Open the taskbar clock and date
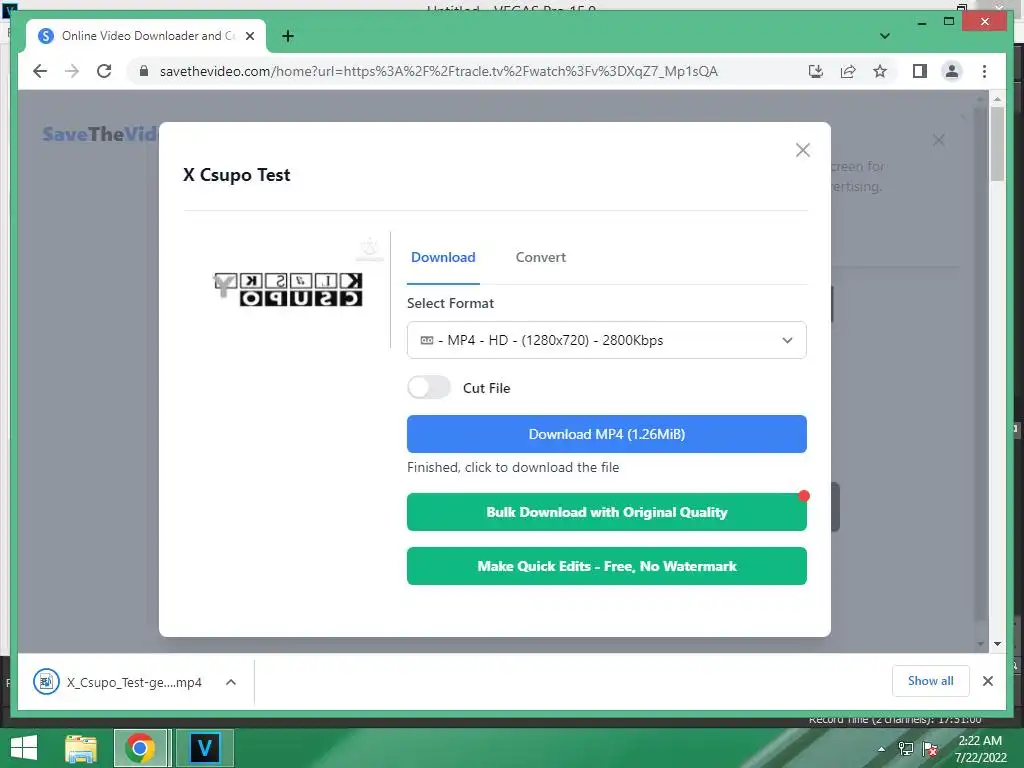The image size is (1024, 768). click(980, 749)
